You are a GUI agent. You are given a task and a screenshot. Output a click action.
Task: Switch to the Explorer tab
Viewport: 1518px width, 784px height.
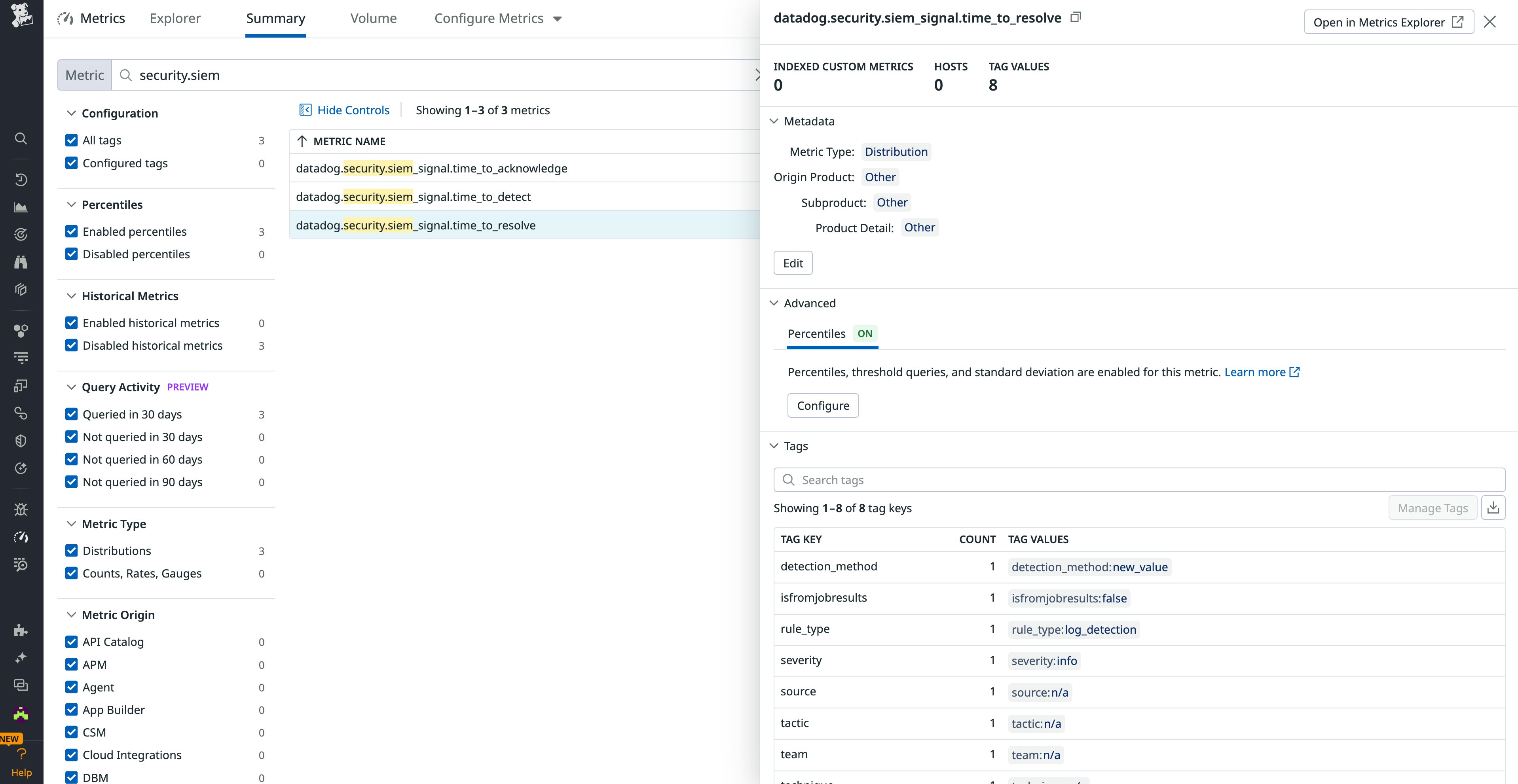tap(175, 18)
